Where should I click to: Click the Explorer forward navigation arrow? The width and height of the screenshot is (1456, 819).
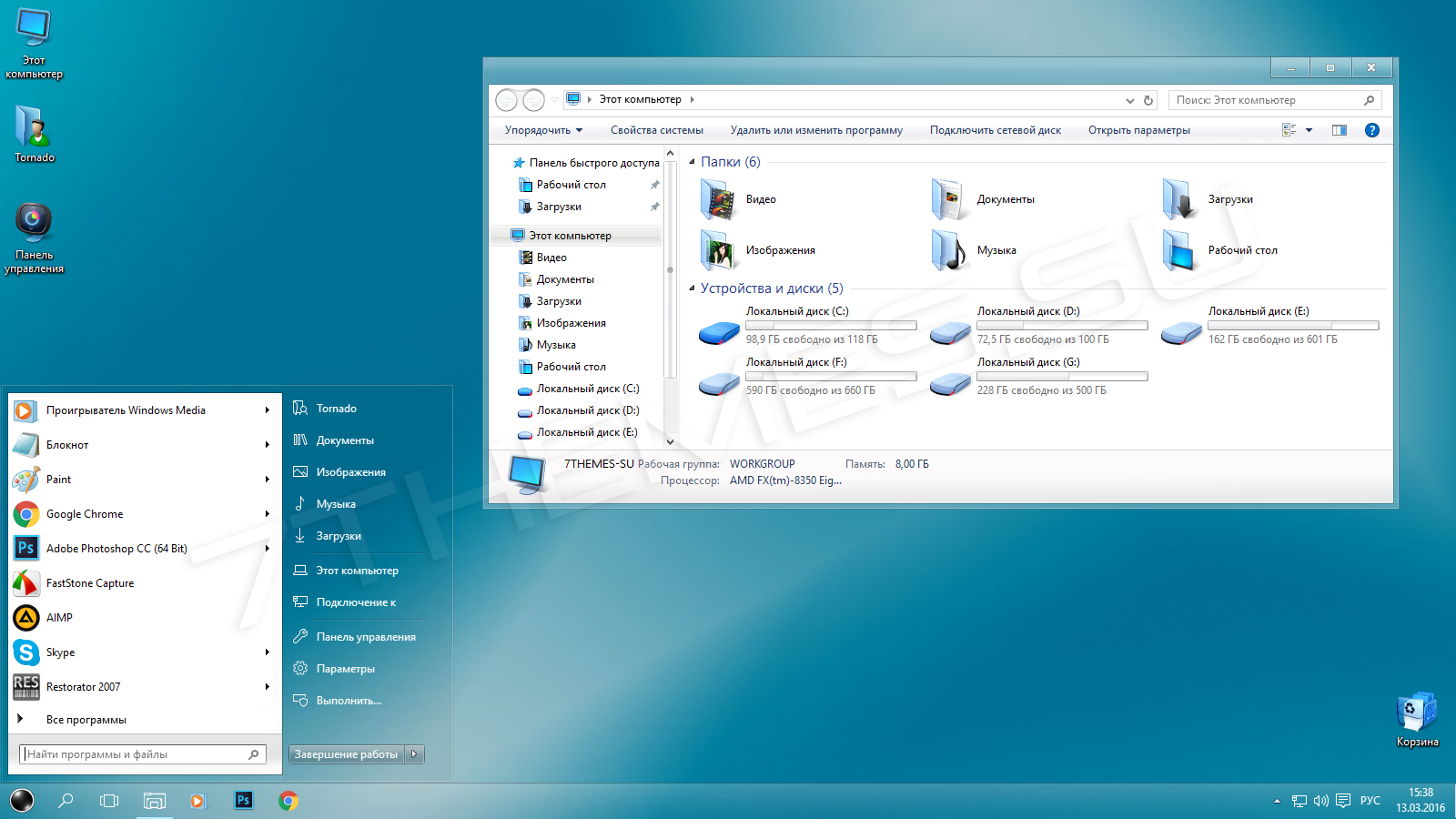(534, 100)
